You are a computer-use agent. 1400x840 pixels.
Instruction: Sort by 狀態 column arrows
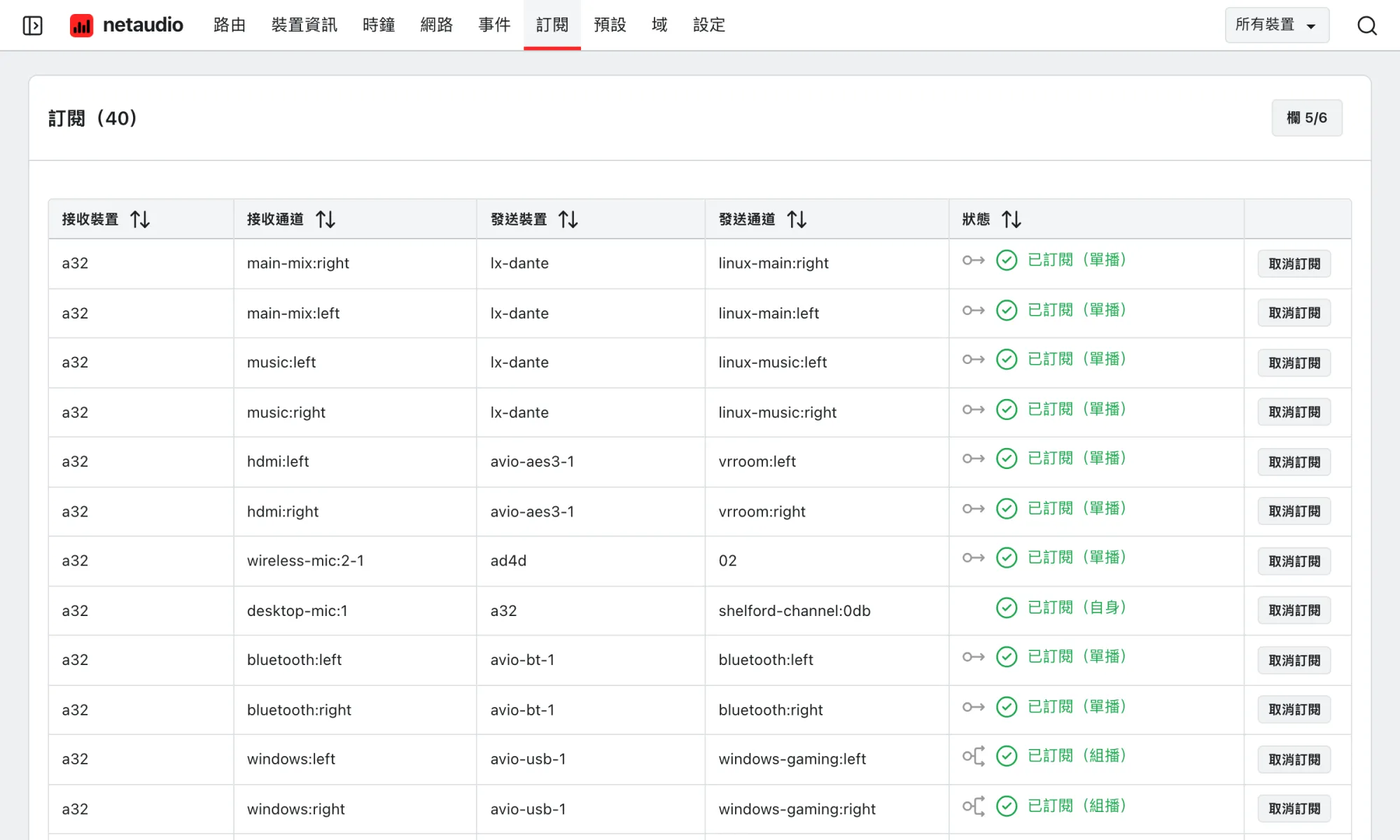(x=1011, y=219)
